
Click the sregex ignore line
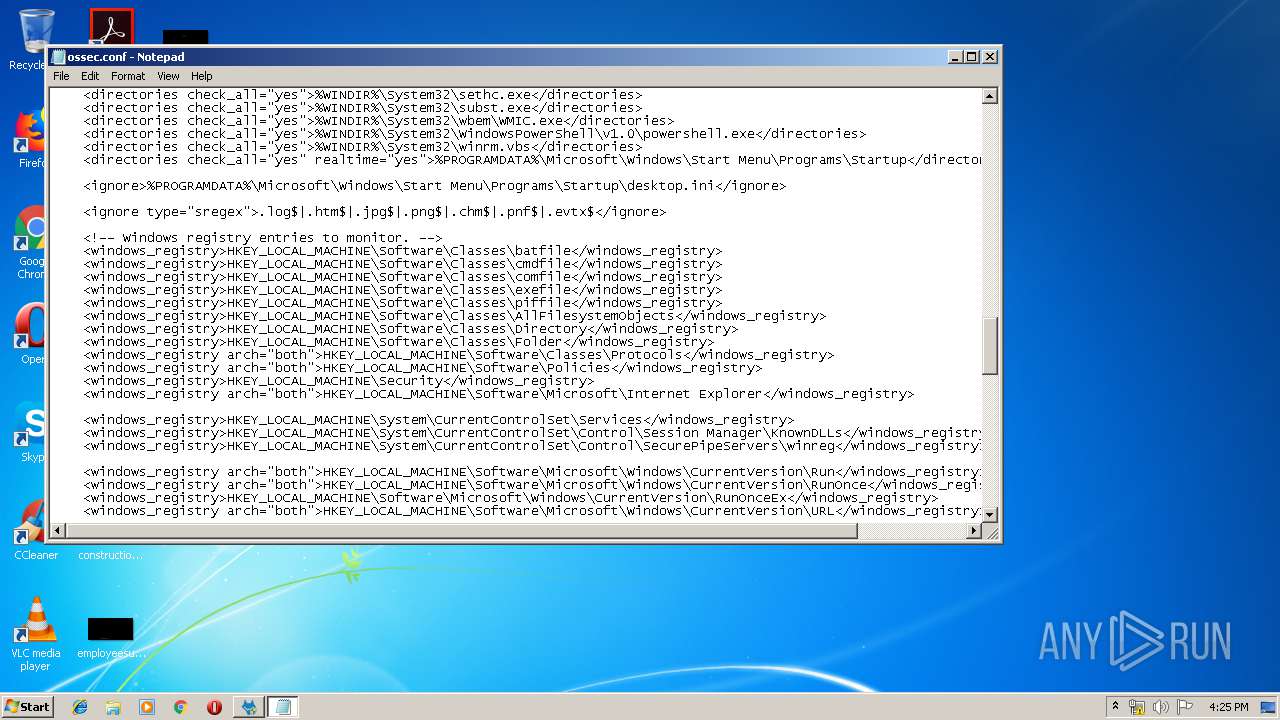point(375,212)
